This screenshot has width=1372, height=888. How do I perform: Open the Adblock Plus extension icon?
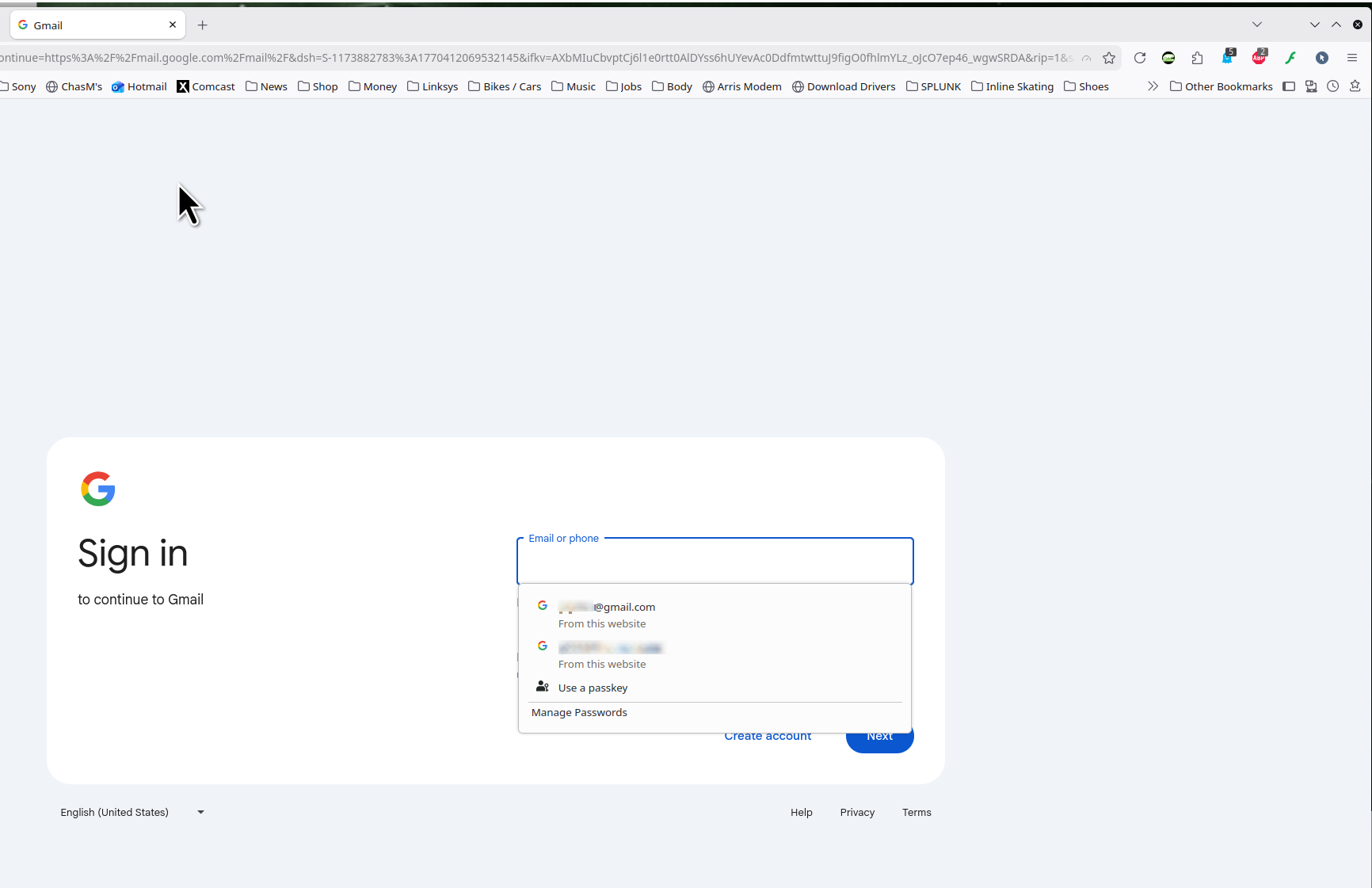point(1260,57)
